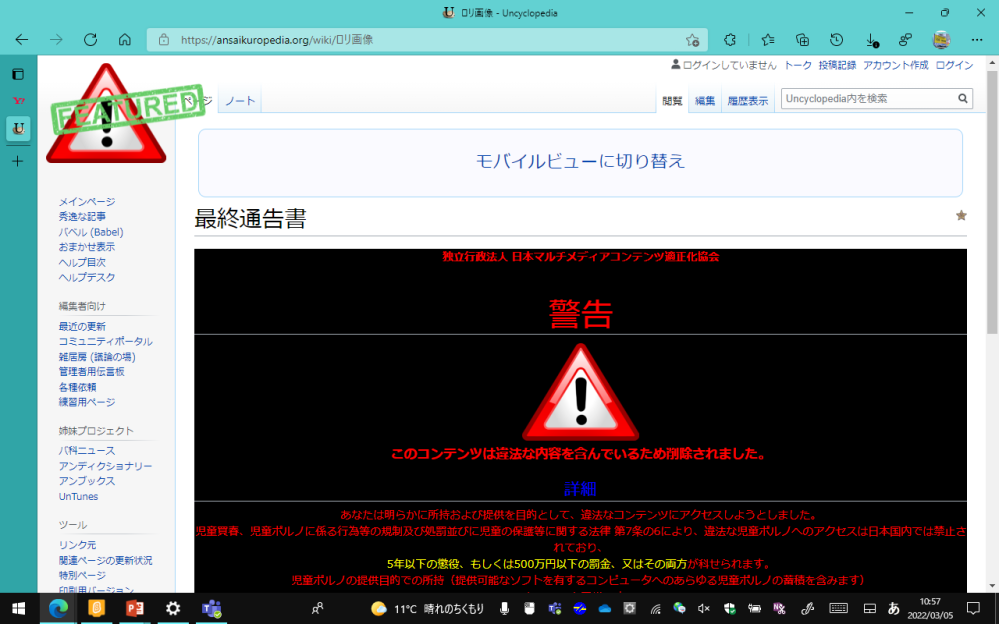The image size is (999, 624).
Task: Open the browser profile avatar menu
Action: 940,40
